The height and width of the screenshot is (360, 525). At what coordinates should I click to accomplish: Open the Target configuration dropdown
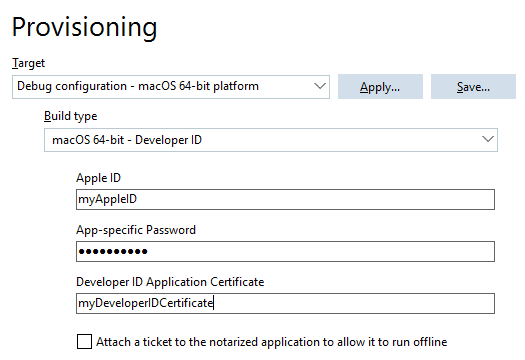click(171, 87)
